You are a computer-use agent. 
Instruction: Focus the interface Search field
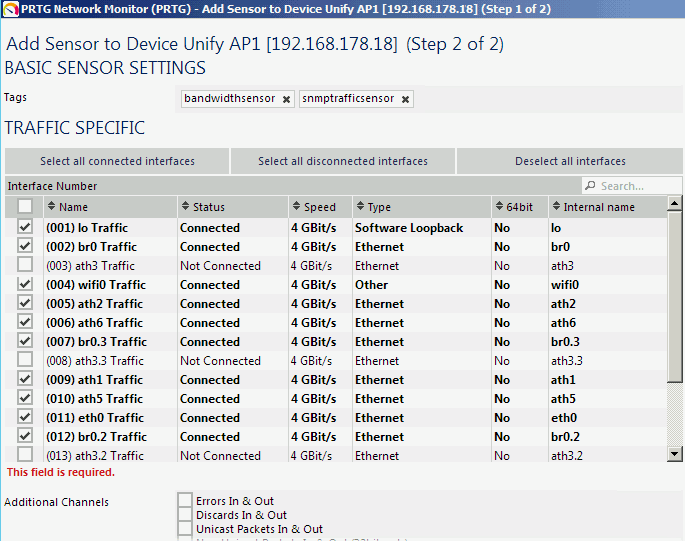click(632, 186)
